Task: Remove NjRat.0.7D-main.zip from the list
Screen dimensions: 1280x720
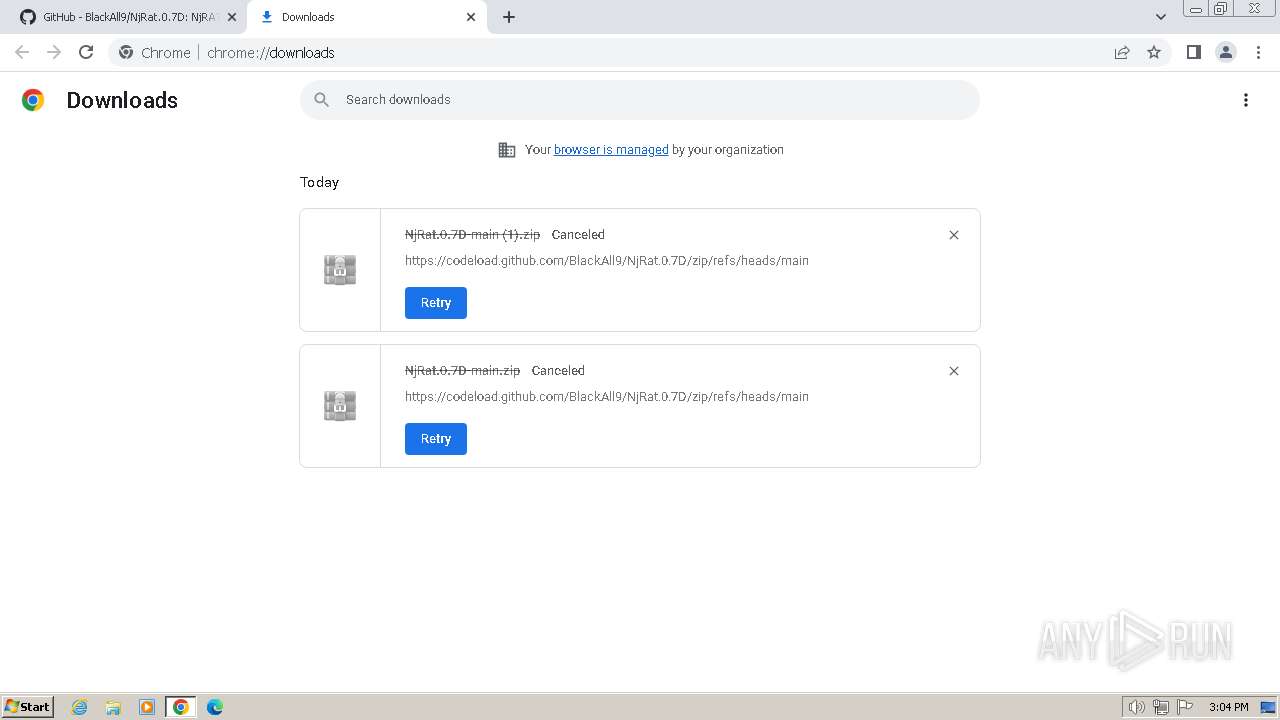Action: tap(954, 371)
